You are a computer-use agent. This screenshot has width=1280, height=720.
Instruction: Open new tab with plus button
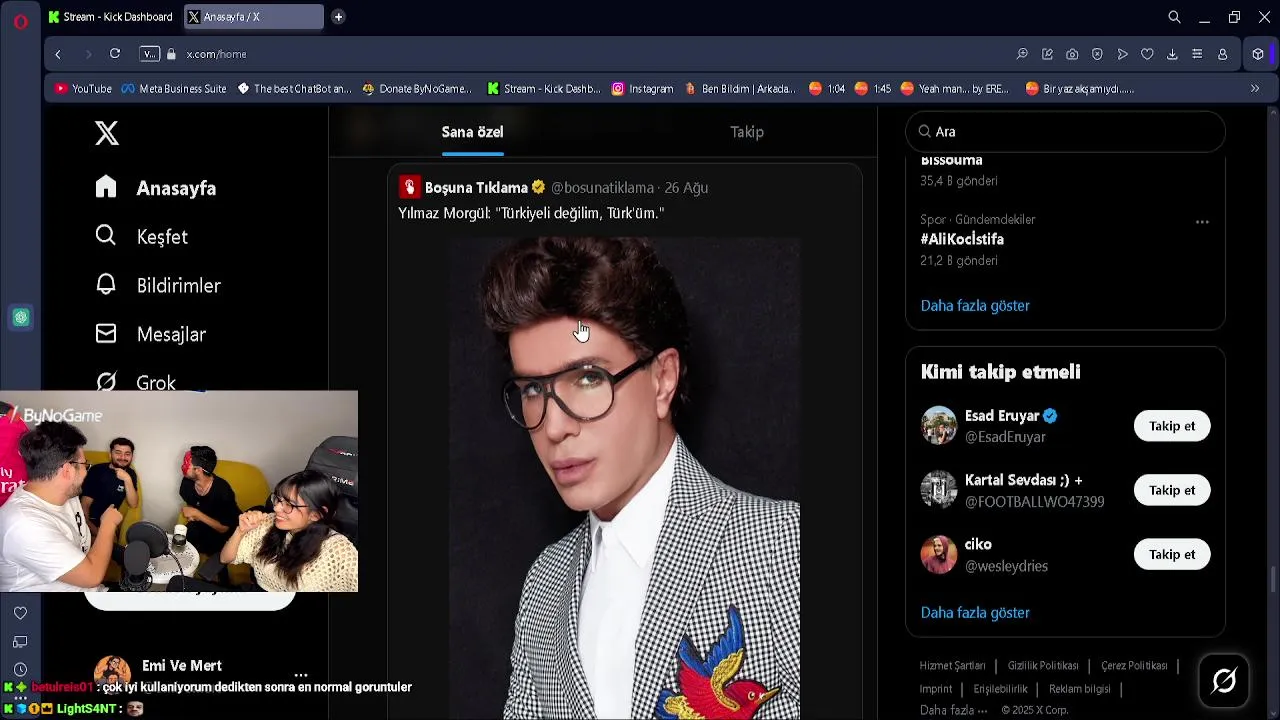click(x=338, y=17)
